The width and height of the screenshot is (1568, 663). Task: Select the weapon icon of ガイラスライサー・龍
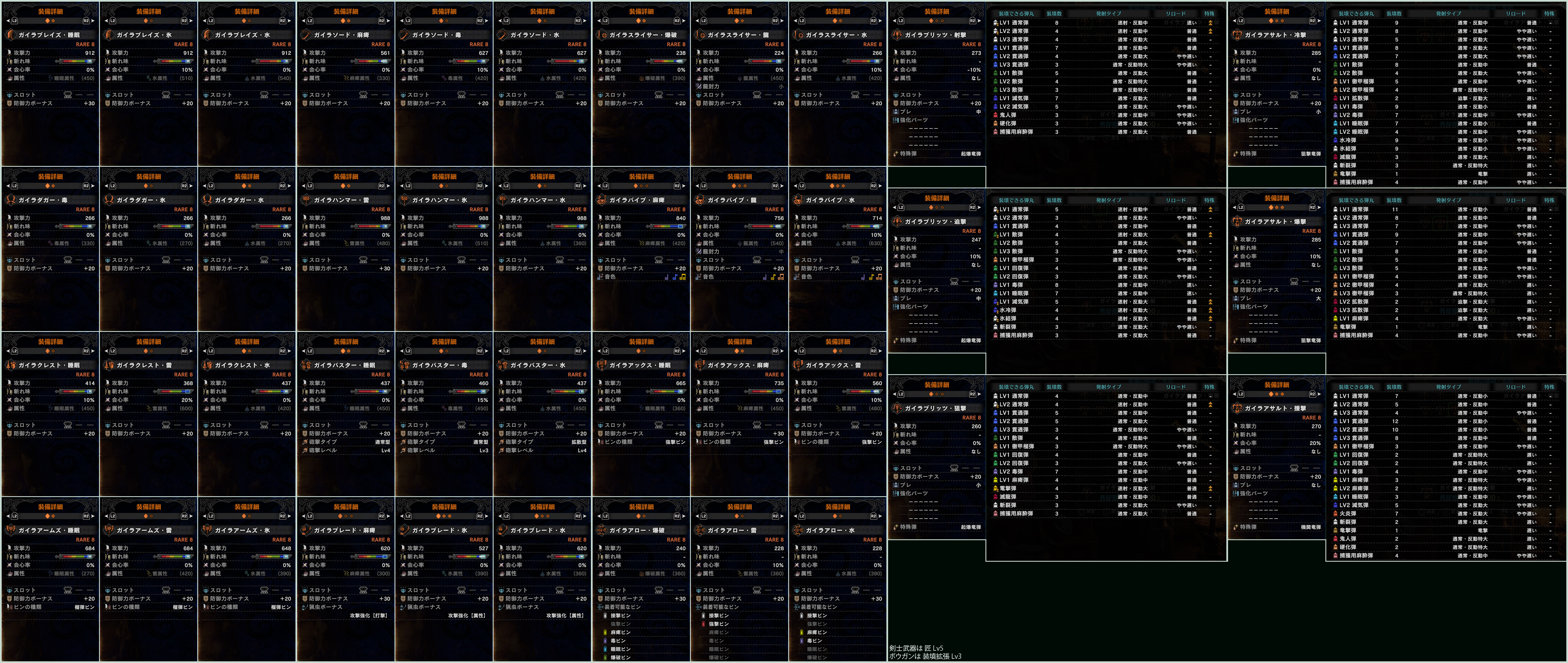coord(700,35)
